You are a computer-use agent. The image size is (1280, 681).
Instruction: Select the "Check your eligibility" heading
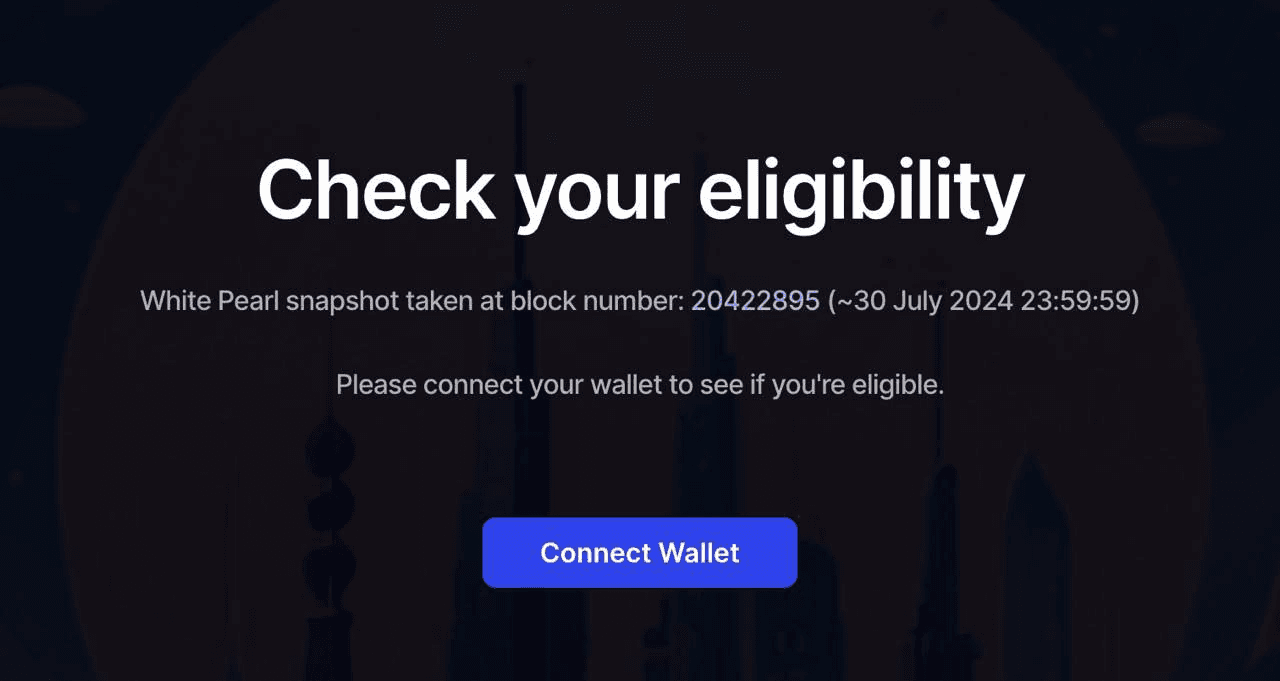click(x=640, y=194)
